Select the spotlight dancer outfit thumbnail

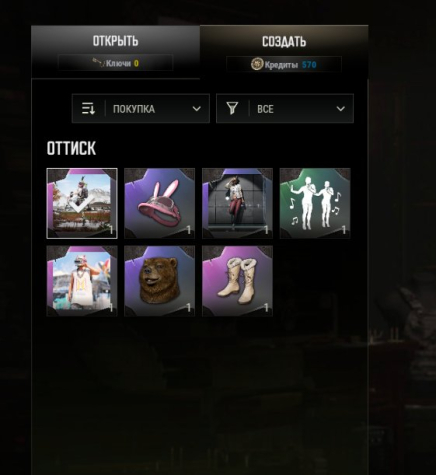tap(237, 203)
